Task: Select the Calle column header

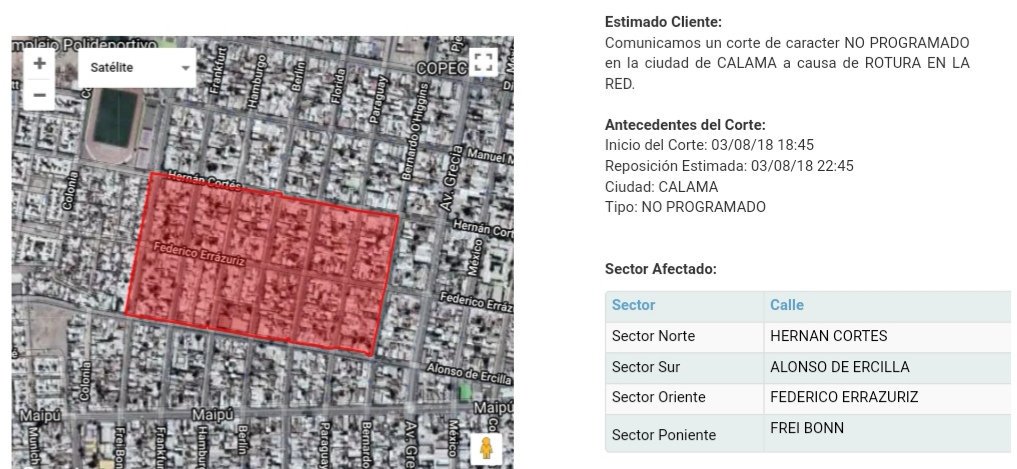Action: click(887, 306)
